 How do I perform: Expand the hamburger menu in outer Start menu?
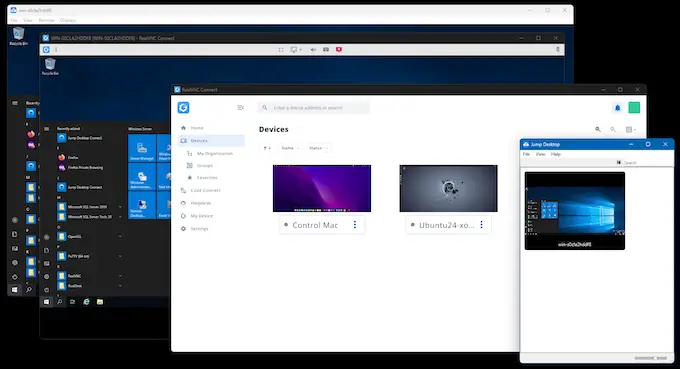point(15,103)
